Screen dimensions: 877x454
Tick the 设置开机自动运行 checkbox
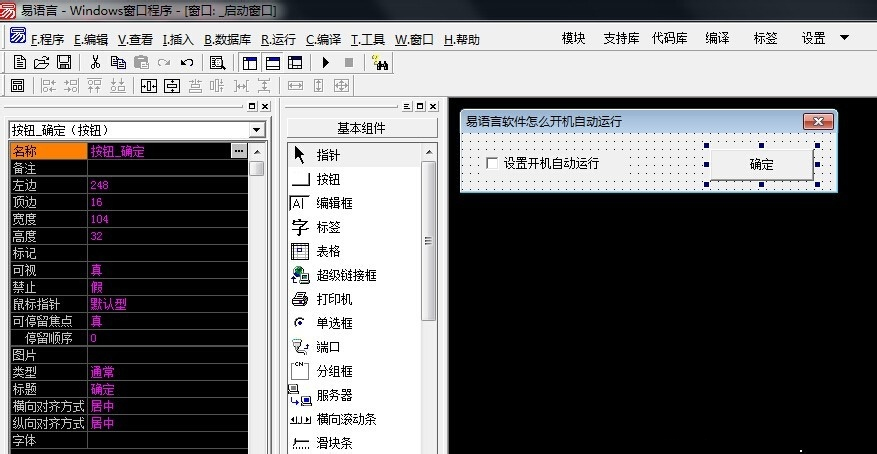tap(492, 163)
